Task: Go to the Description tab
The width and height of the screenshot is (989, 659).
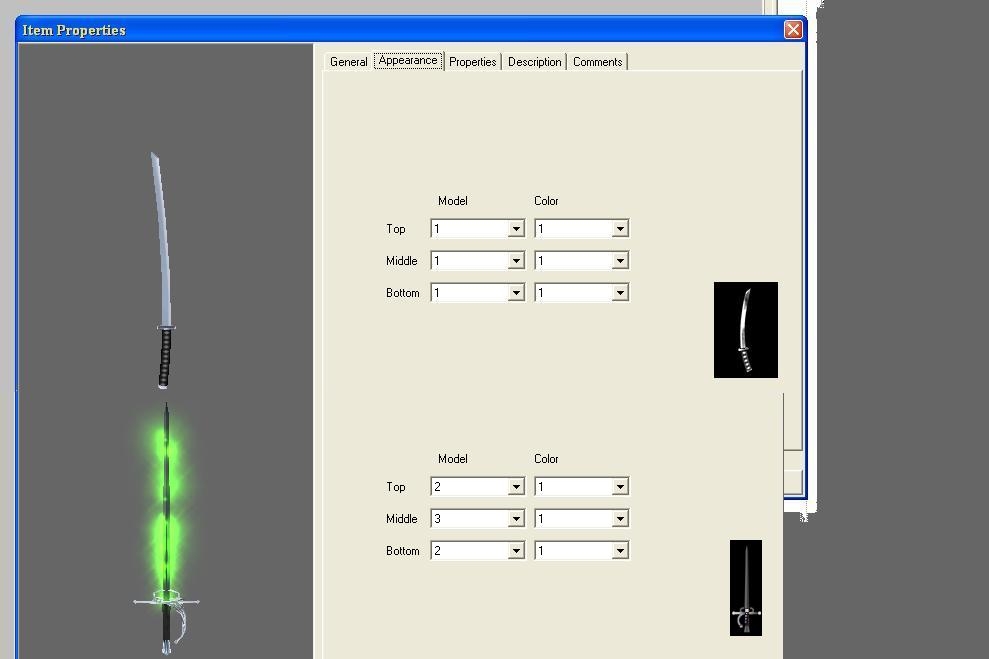Action: tap(534, 62)
